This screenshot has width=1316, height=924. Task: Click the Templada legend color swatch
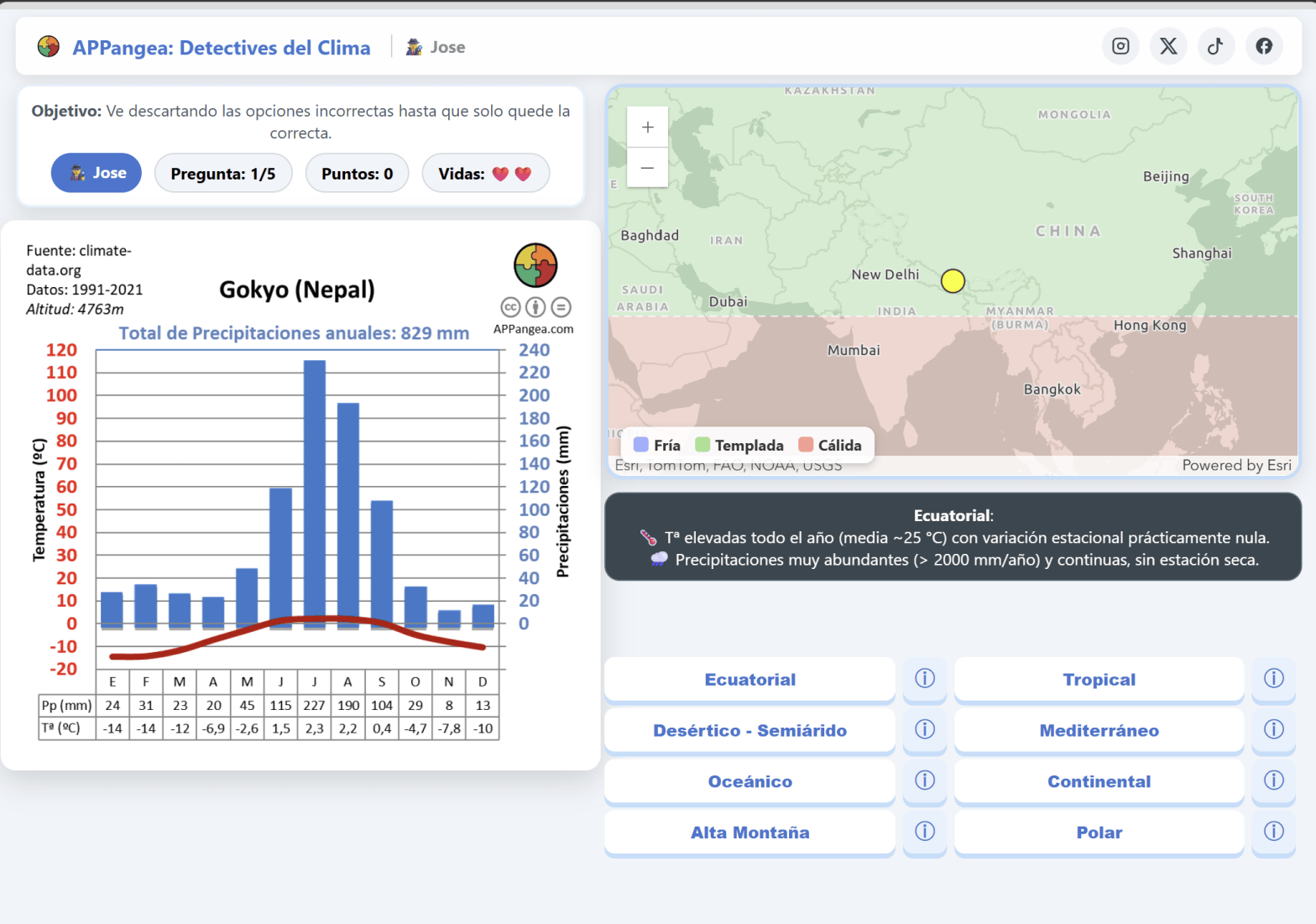[x=702, y=445]
